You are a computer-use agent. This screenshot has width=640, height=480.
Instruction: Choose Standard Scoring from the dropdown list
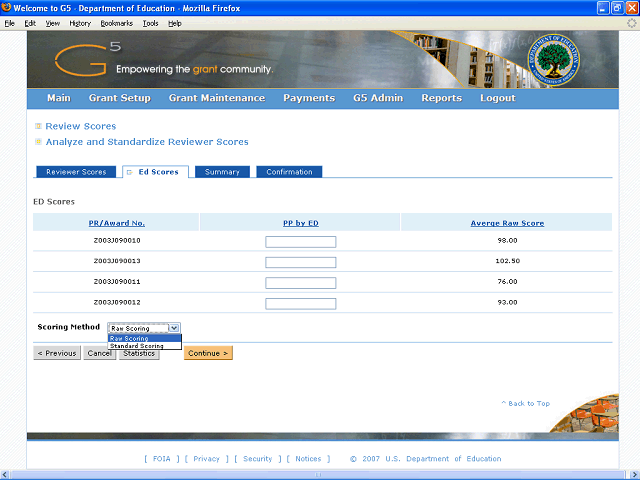click(144, 346)
